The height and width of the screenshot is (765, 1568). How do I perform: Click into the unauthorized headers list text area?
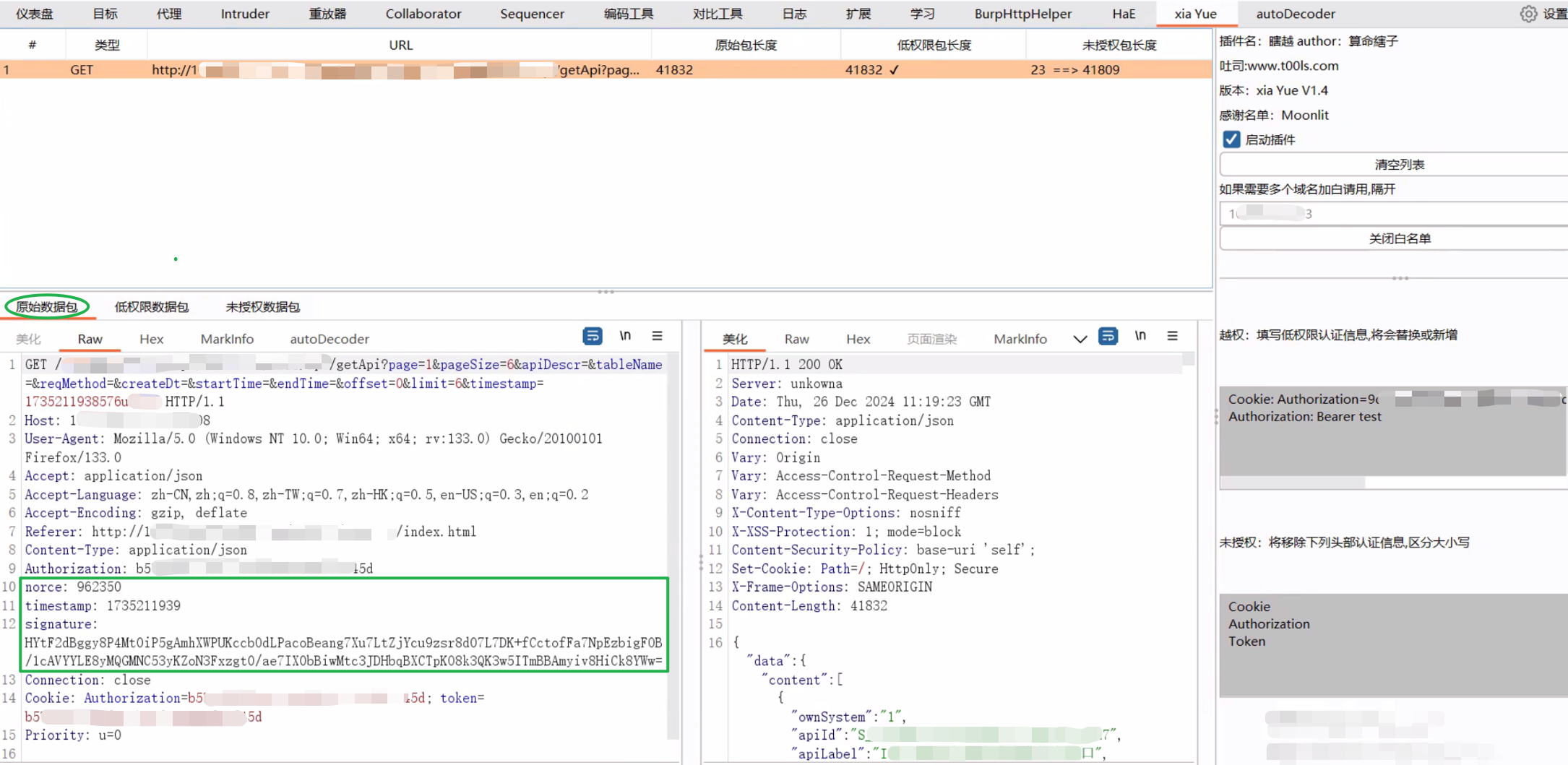[x=1394, y=645]
